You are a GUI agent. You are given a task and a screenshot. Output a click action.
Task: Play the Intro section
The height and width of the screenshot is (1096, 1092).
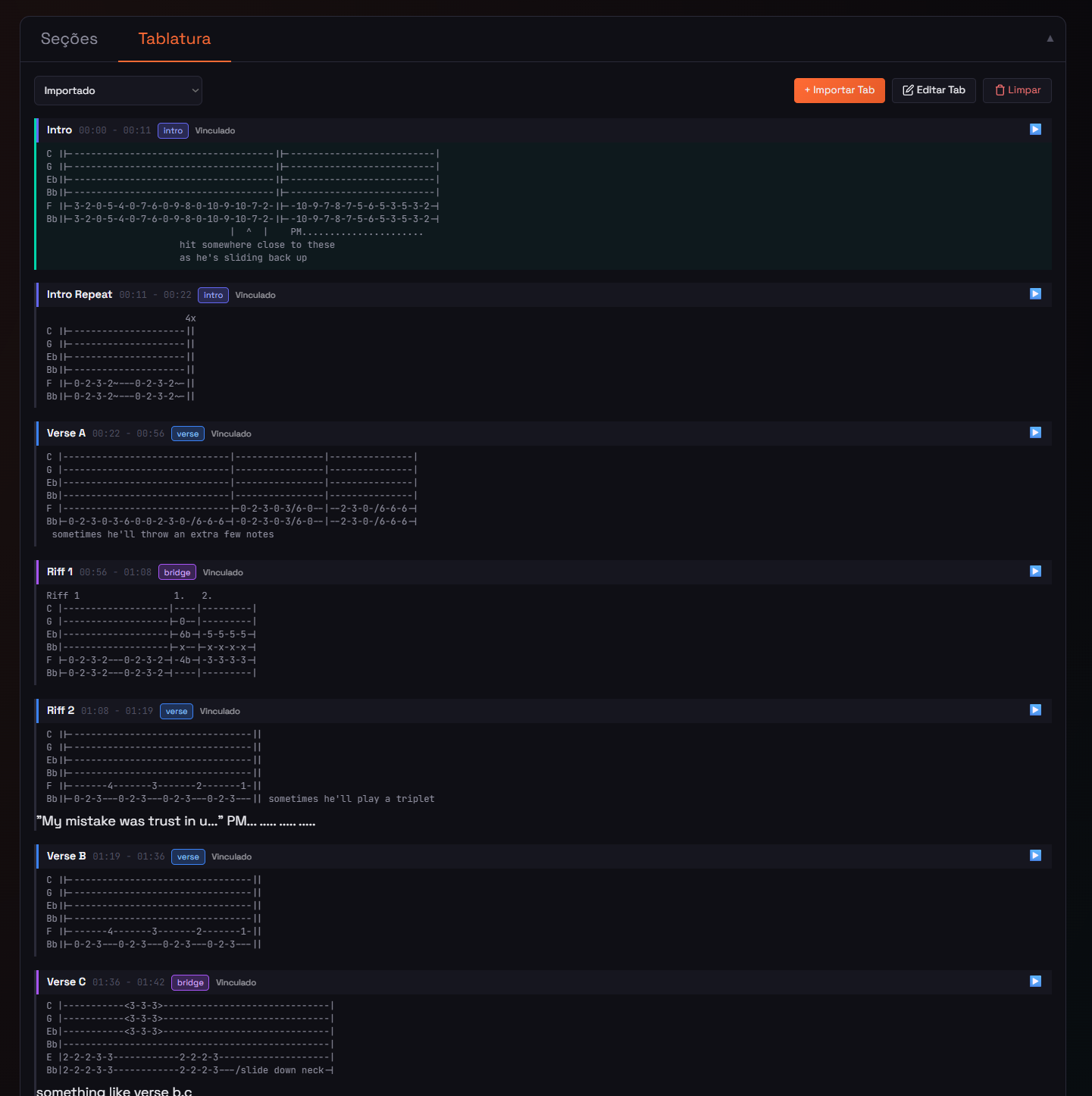(x=1035, y=130)
